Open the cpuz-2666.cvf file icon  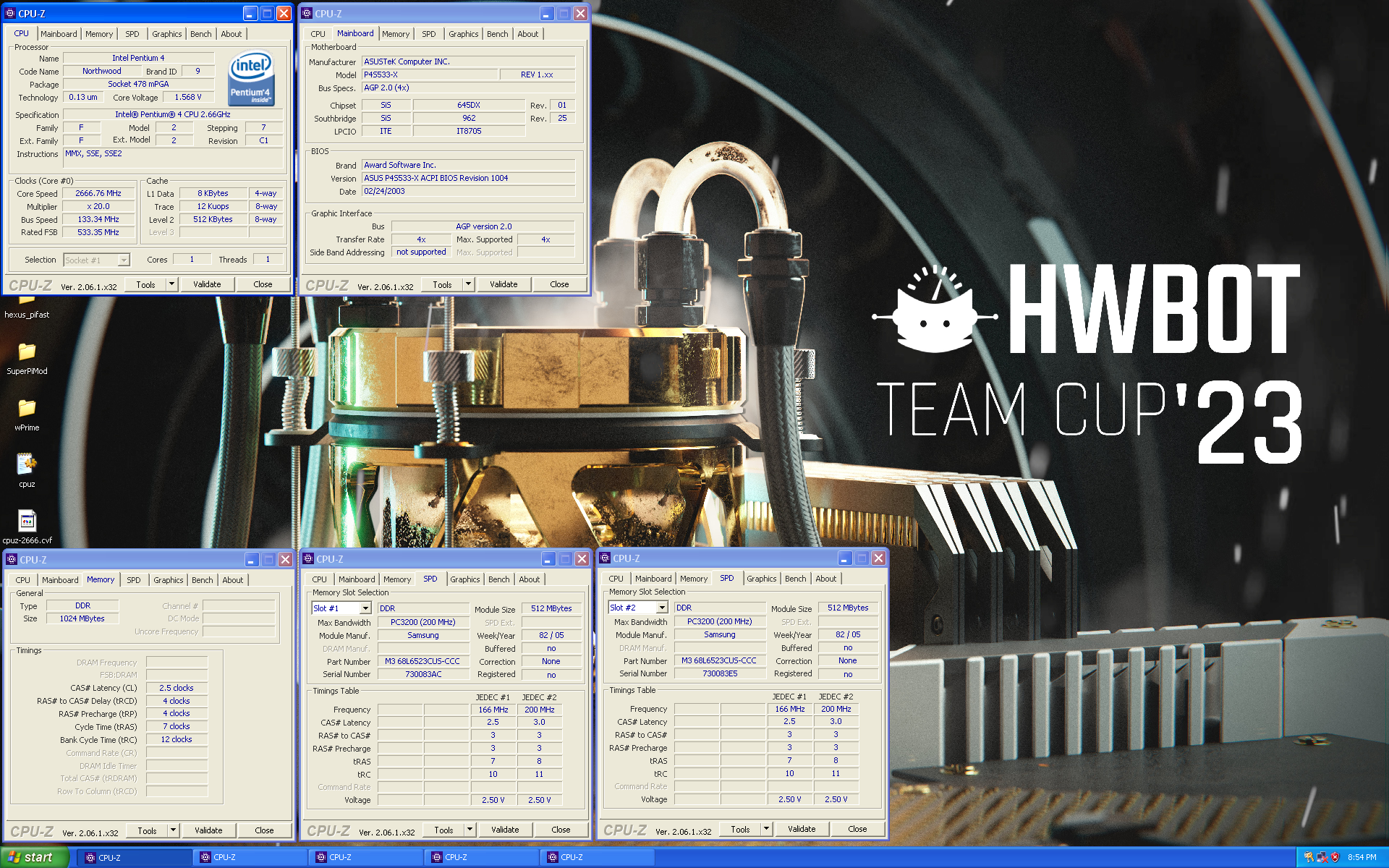click(27, 521)
